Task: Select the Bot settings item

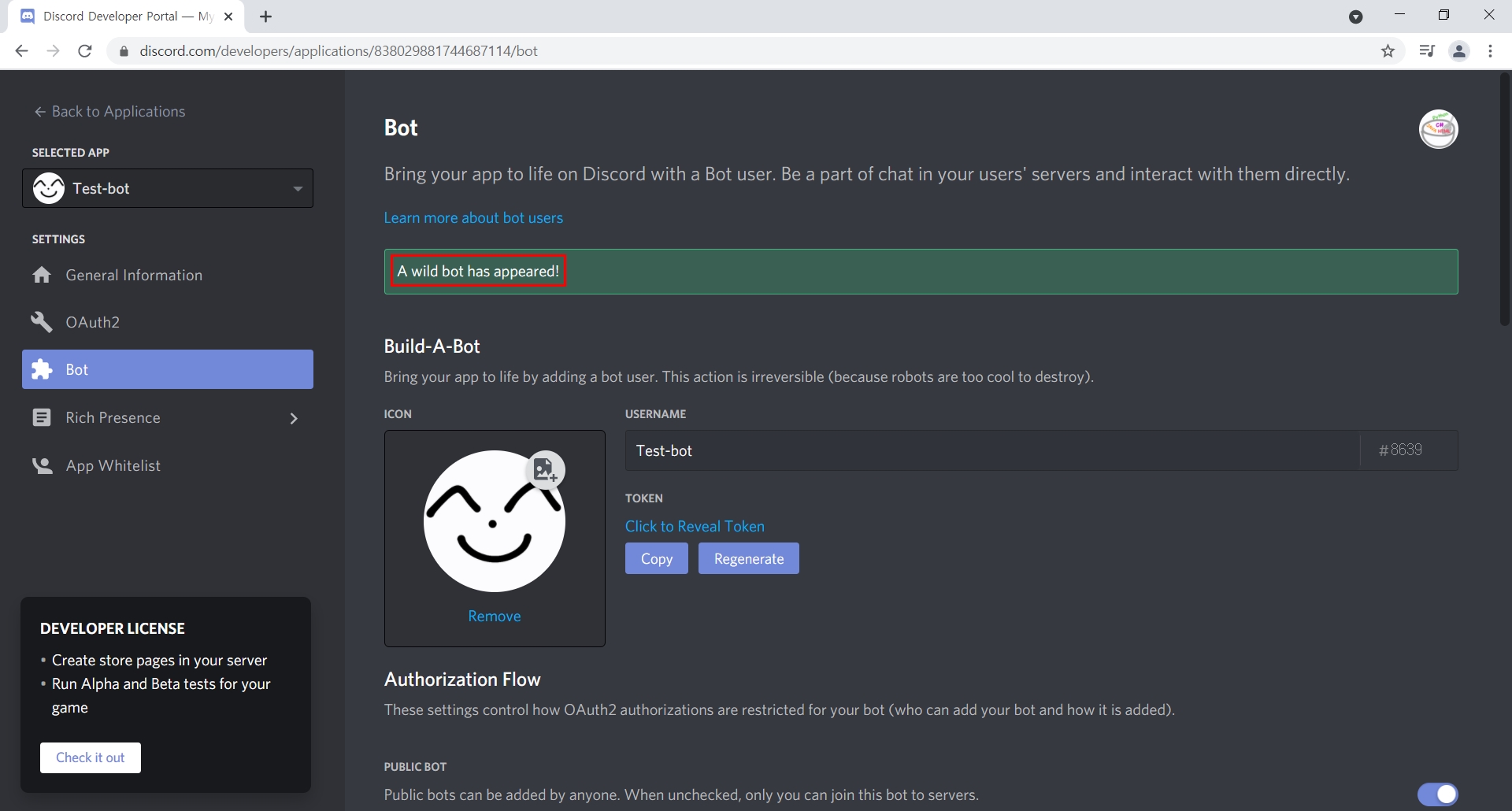Action: coord(167,369)
